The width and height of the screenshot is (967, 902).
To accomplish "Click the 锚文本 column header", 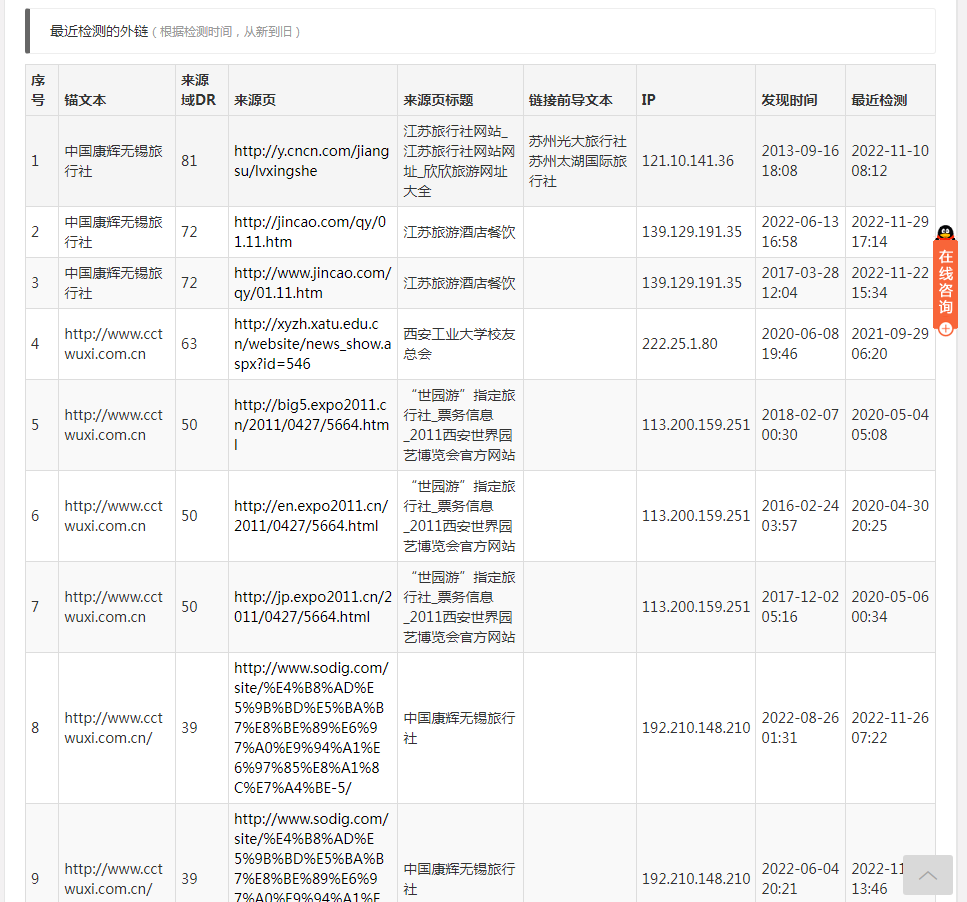I will tap(85, 100).
